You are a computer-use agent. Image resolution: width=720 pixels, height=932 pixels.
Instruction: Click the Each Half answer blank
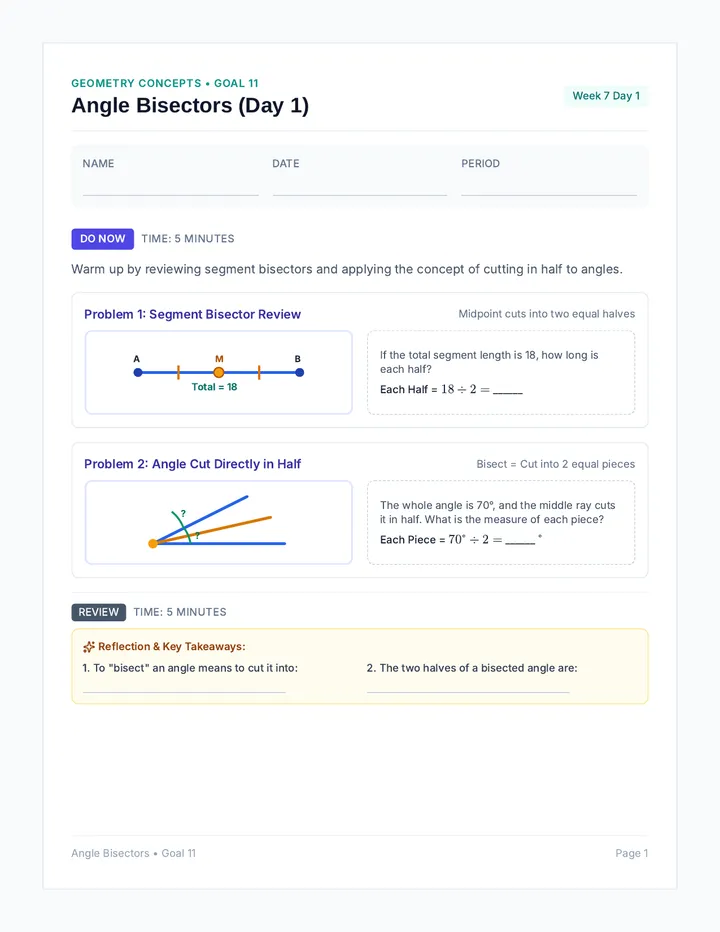coord(508,393)
